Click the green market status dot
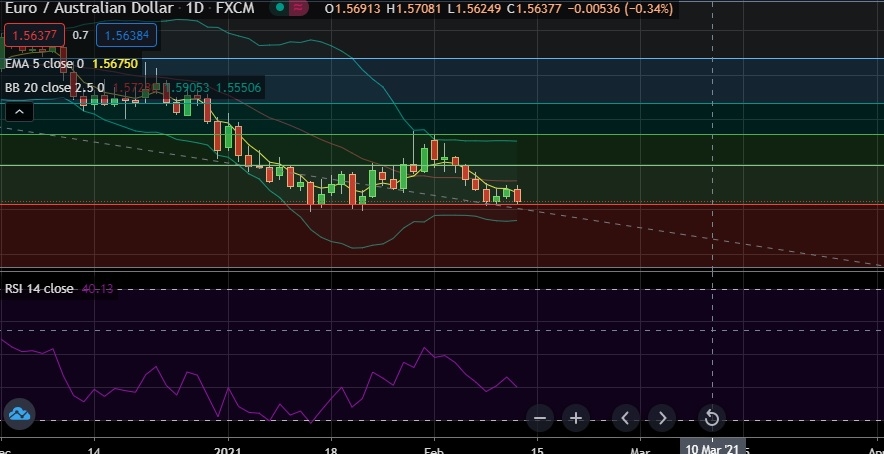The width and height of the screenshot is (884, 454). [x=280, y=9]
